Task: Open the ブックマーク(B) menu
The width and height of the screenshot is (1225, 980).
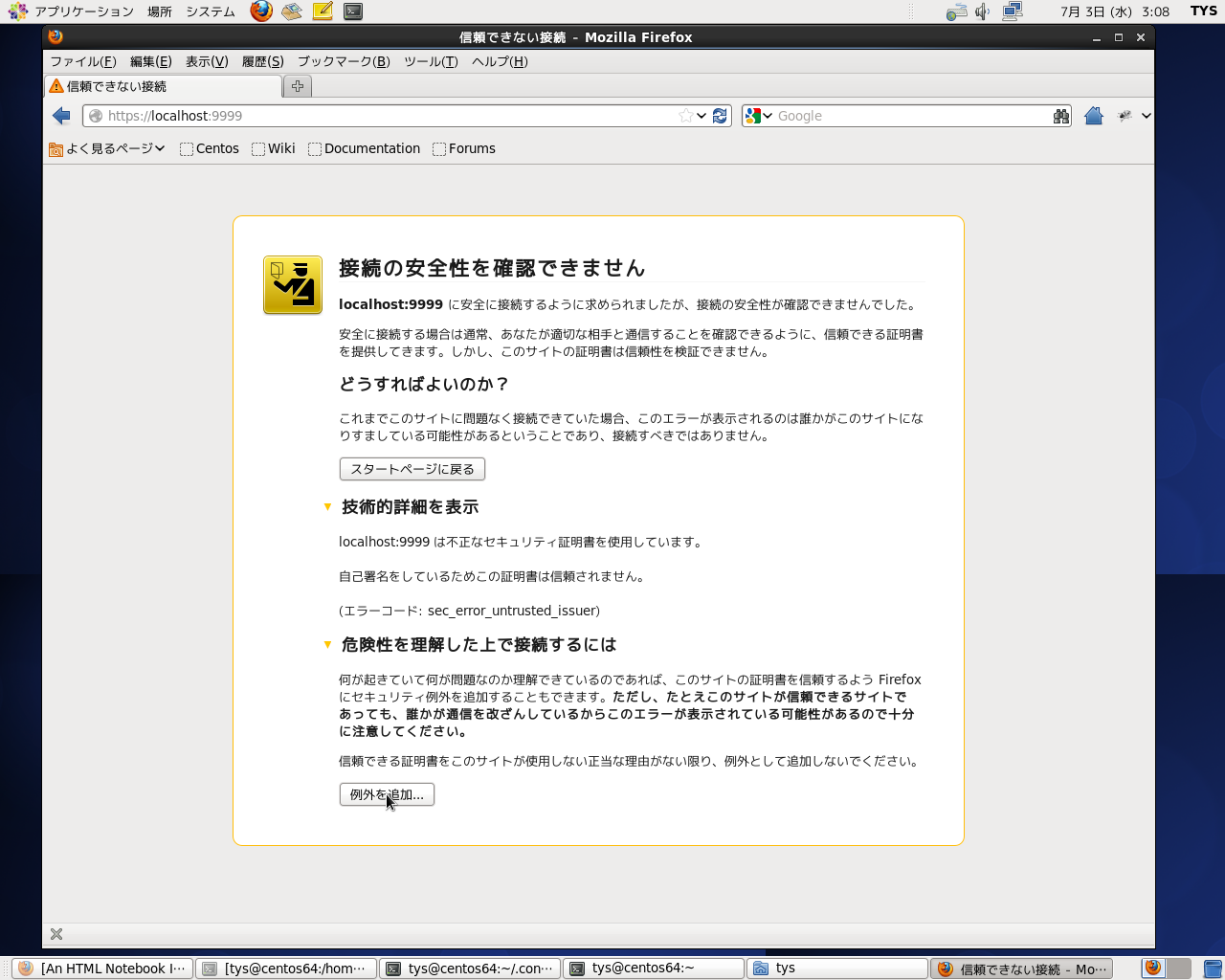Action: (343, 61)
